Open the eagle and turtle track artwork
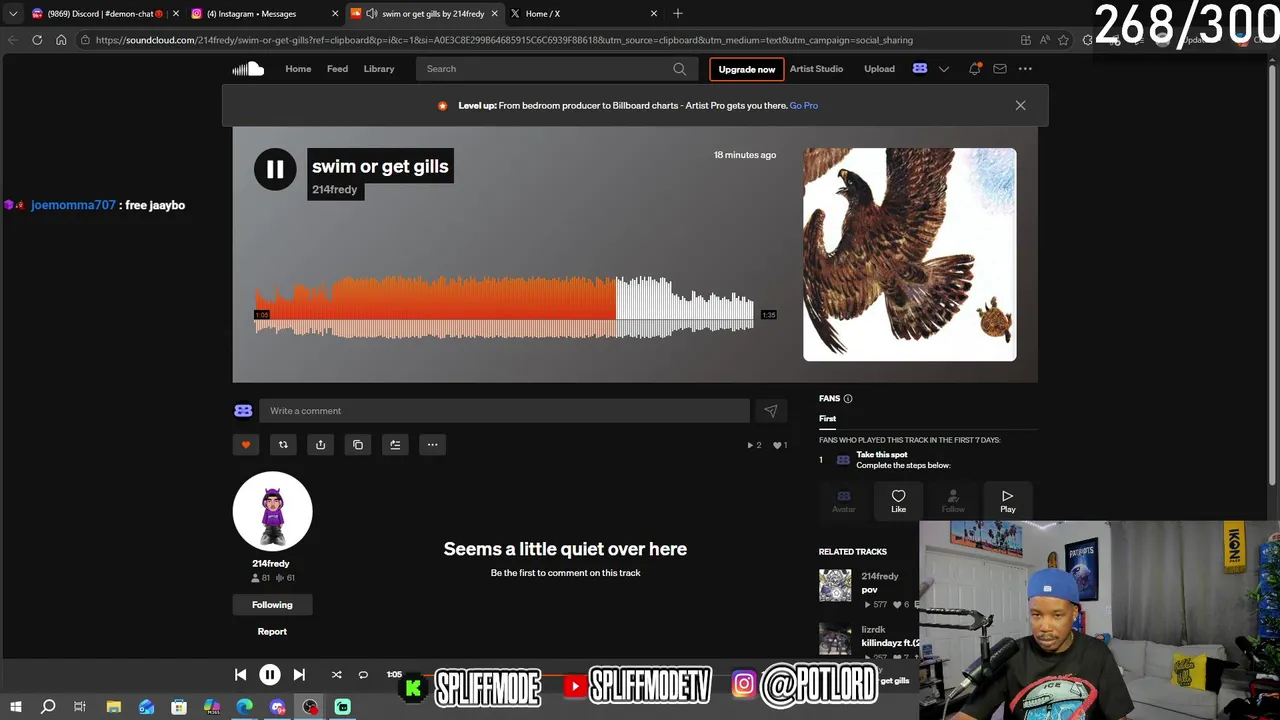1280x720 pixels. pos(910,254)
